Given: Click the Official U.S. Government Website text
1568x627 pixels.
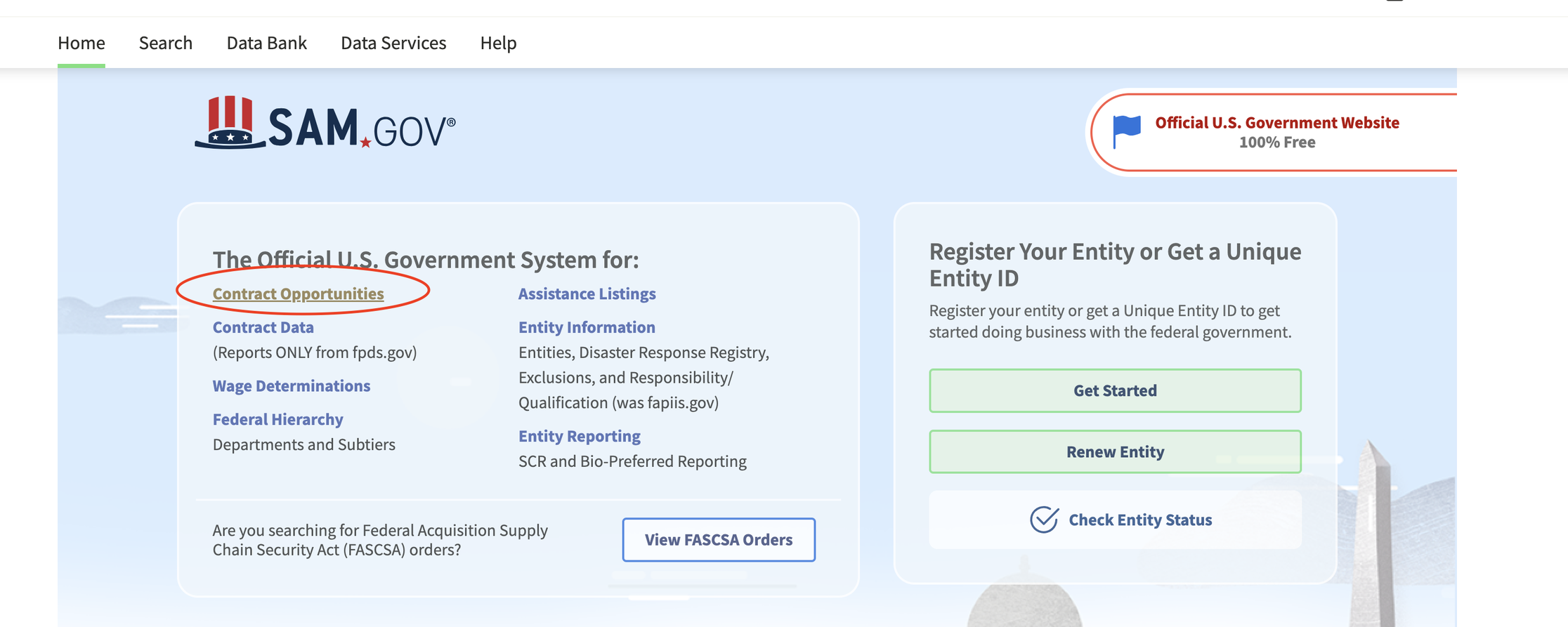Looking at the screenshot, I should click(1277, 123).
